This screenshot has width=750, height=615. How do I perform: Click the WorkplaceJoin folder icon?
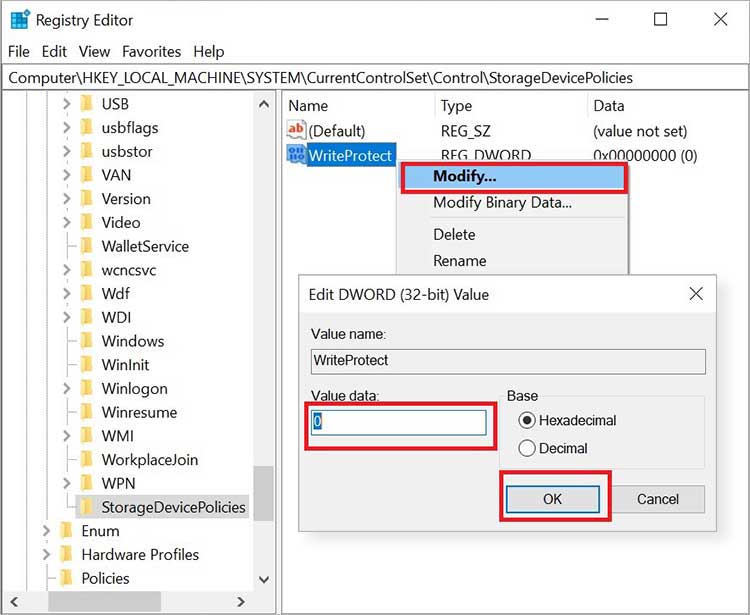click(x=87, y=460)
